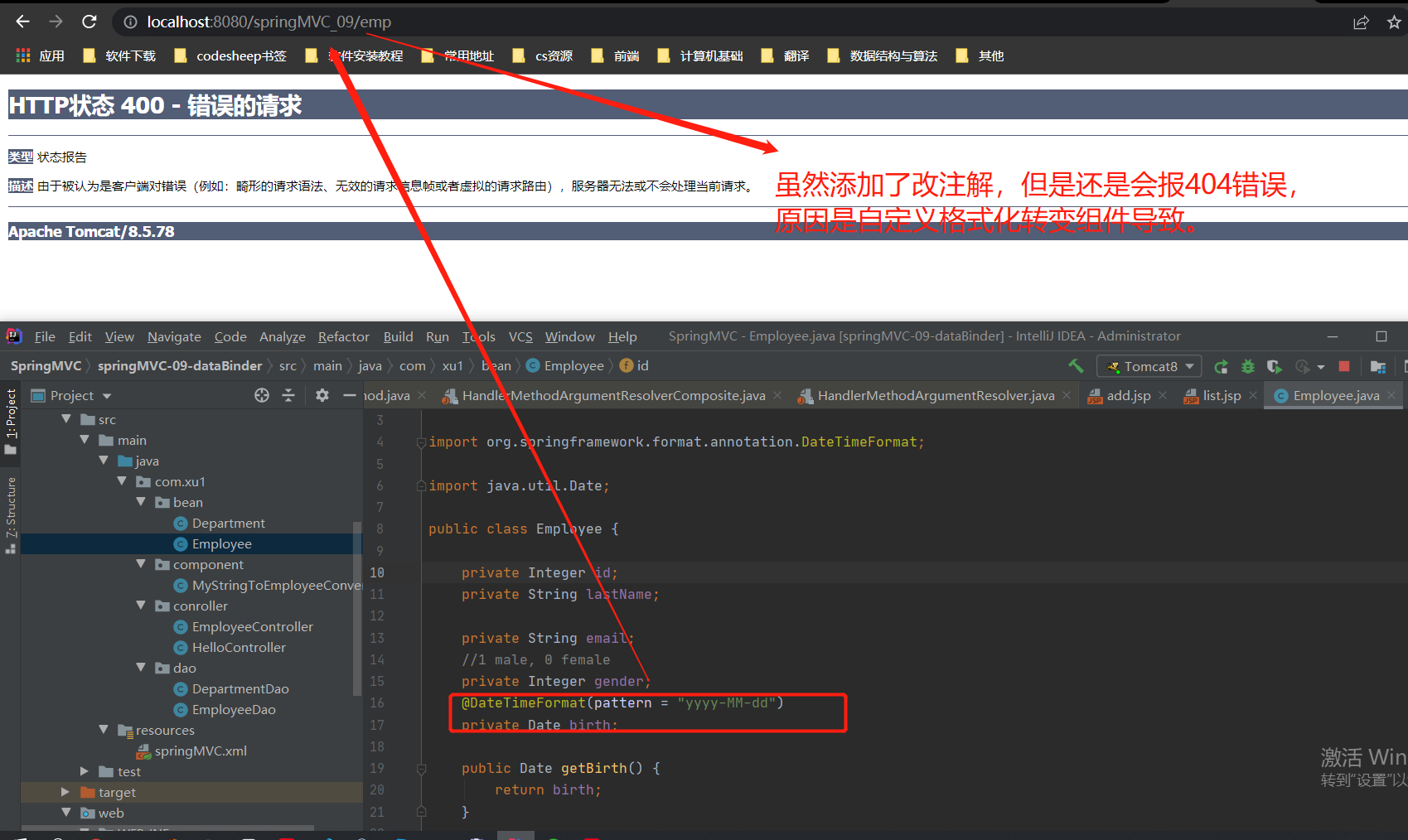Collapse the main folder
Screen dimensions: 1408x840
pos(85,440)
